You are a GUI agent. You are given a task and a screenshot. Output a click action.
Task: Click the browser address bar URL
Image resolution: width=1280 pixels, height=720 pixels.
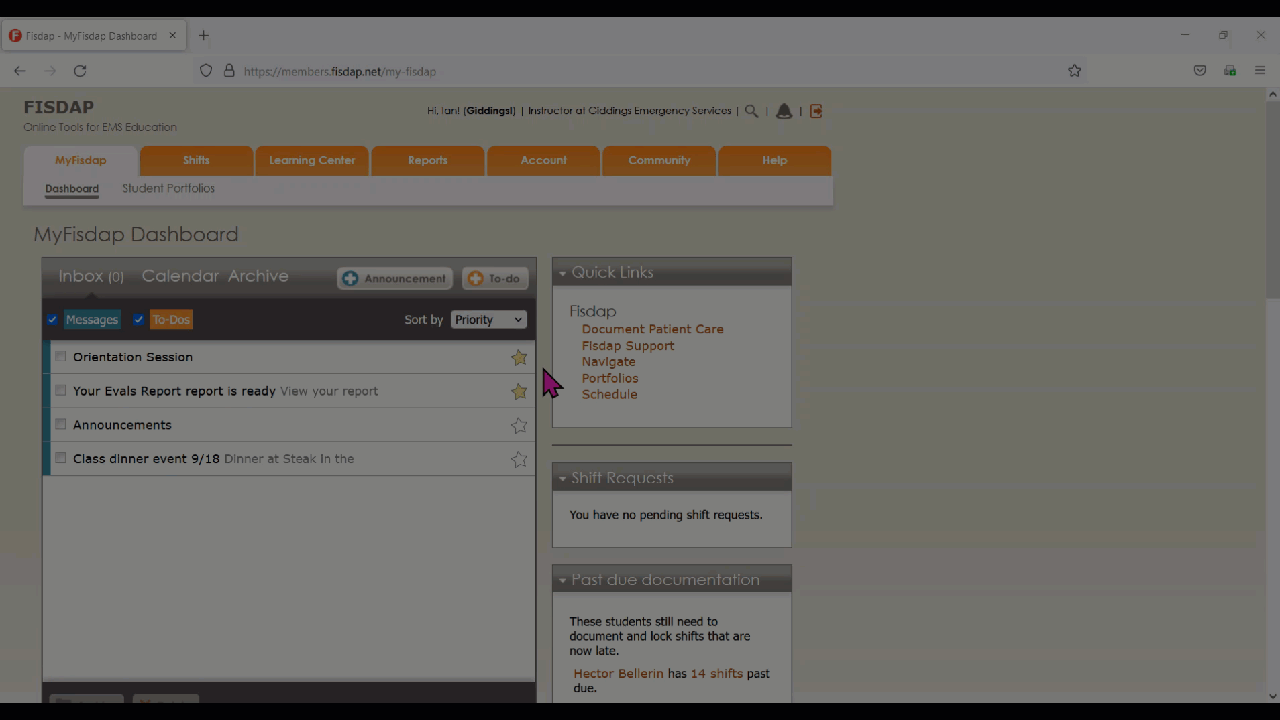tap(340, 71)
